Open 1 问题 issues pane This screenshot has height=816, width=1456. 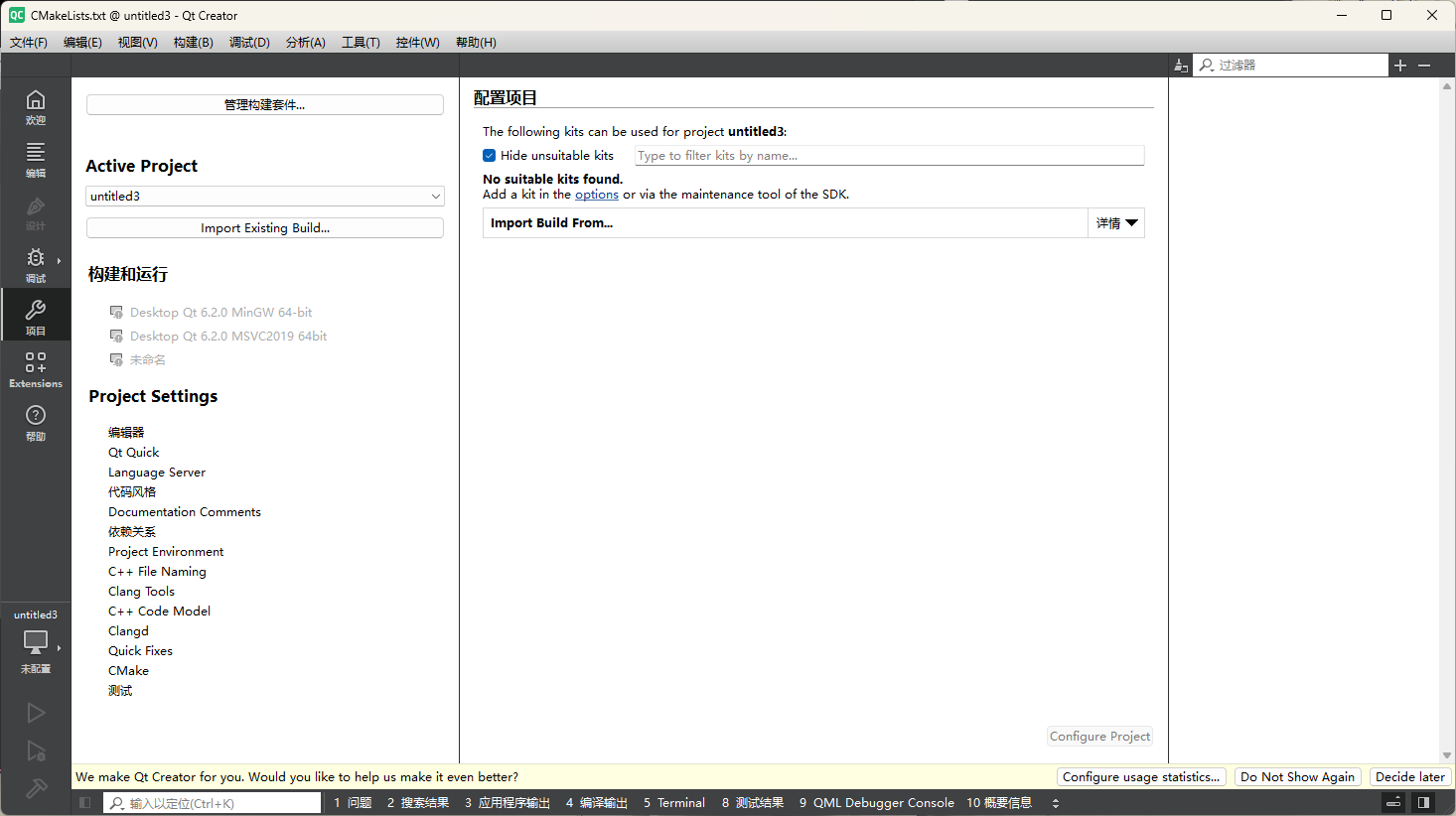click(353, 803)
